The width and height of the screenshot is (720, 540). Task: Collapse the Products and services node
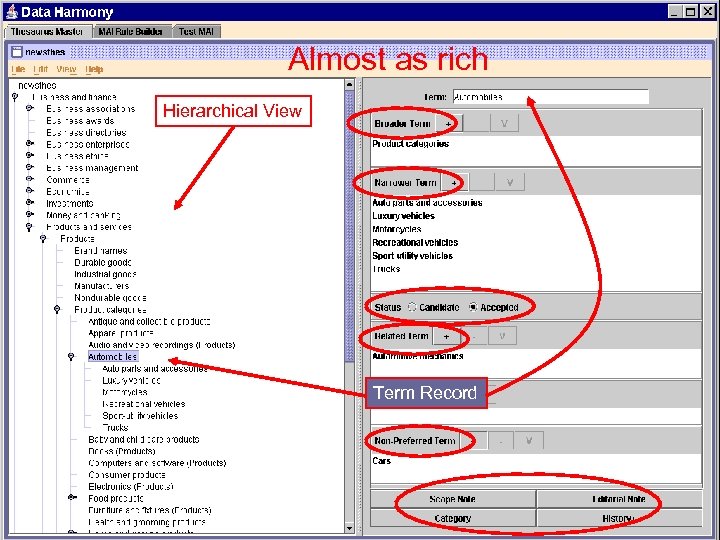pyautogui.click(x=29, y=227)
